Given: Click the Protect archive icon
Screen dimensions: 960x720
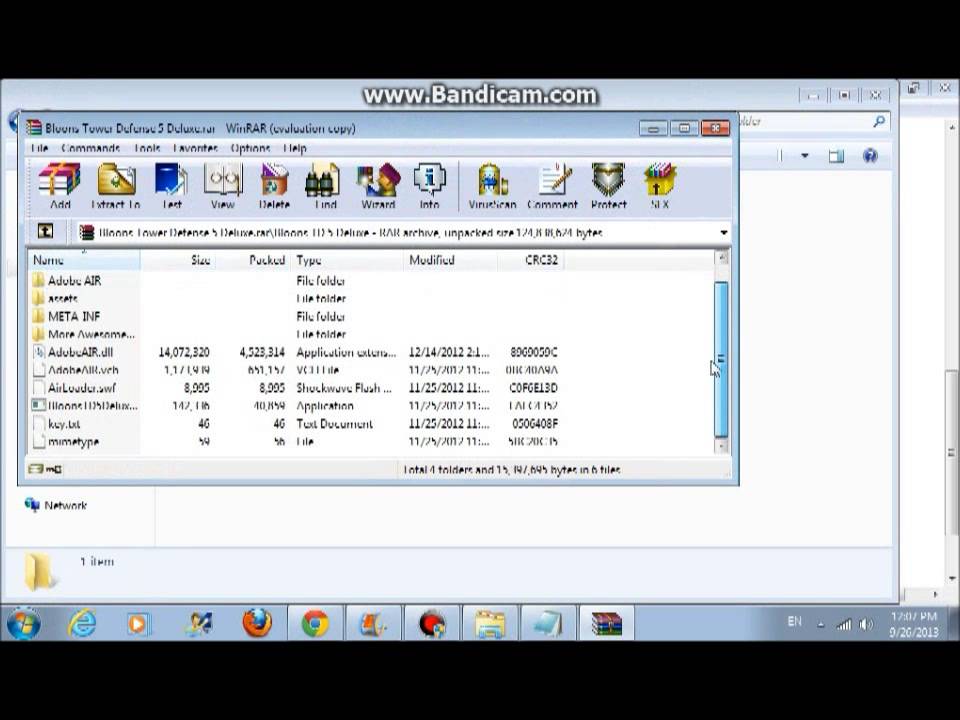Looking at the screenshot, I should [x=609, y=186].
